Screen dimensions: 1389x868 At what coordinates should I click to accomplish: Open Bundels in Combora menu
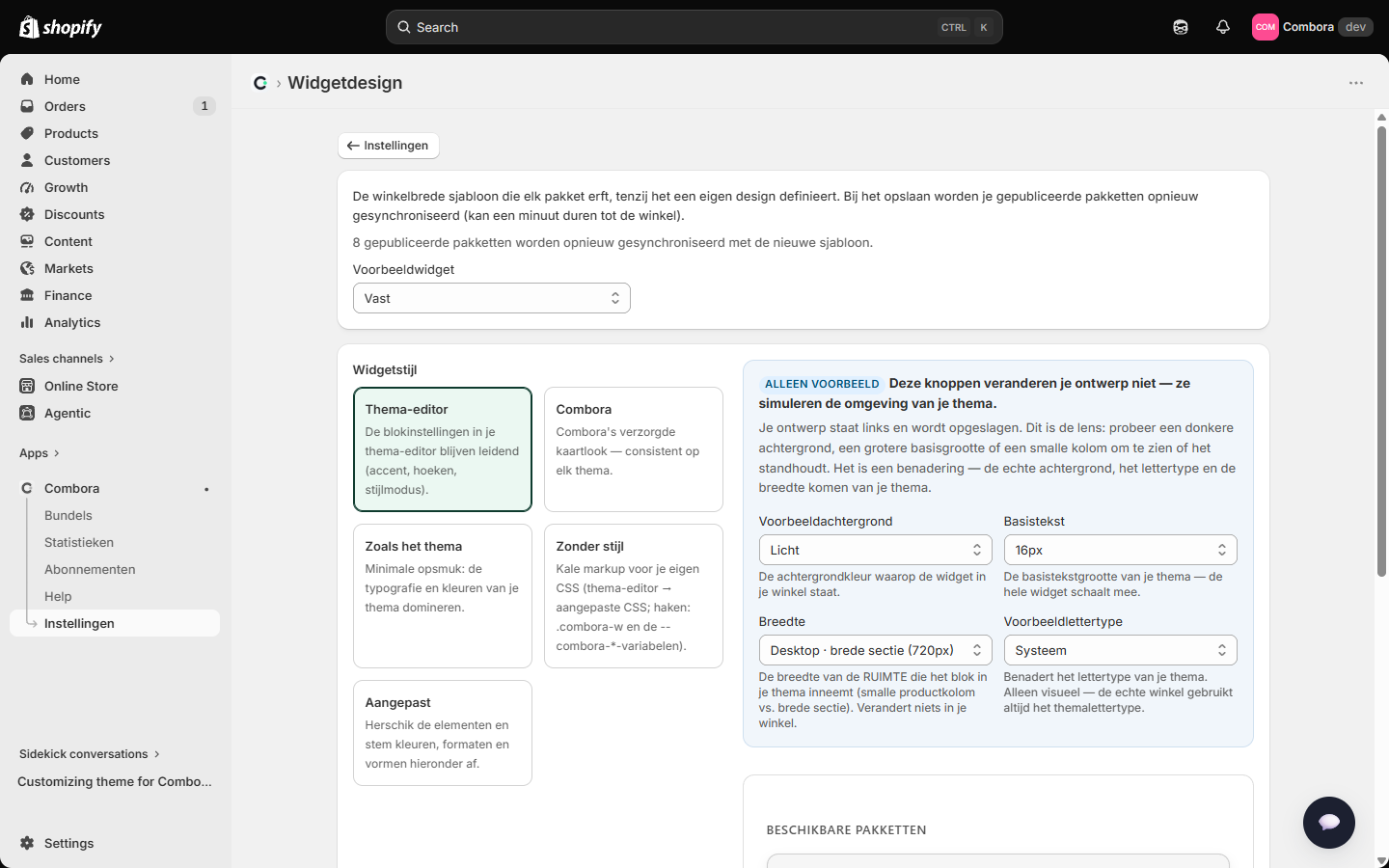tap(68, 515)
